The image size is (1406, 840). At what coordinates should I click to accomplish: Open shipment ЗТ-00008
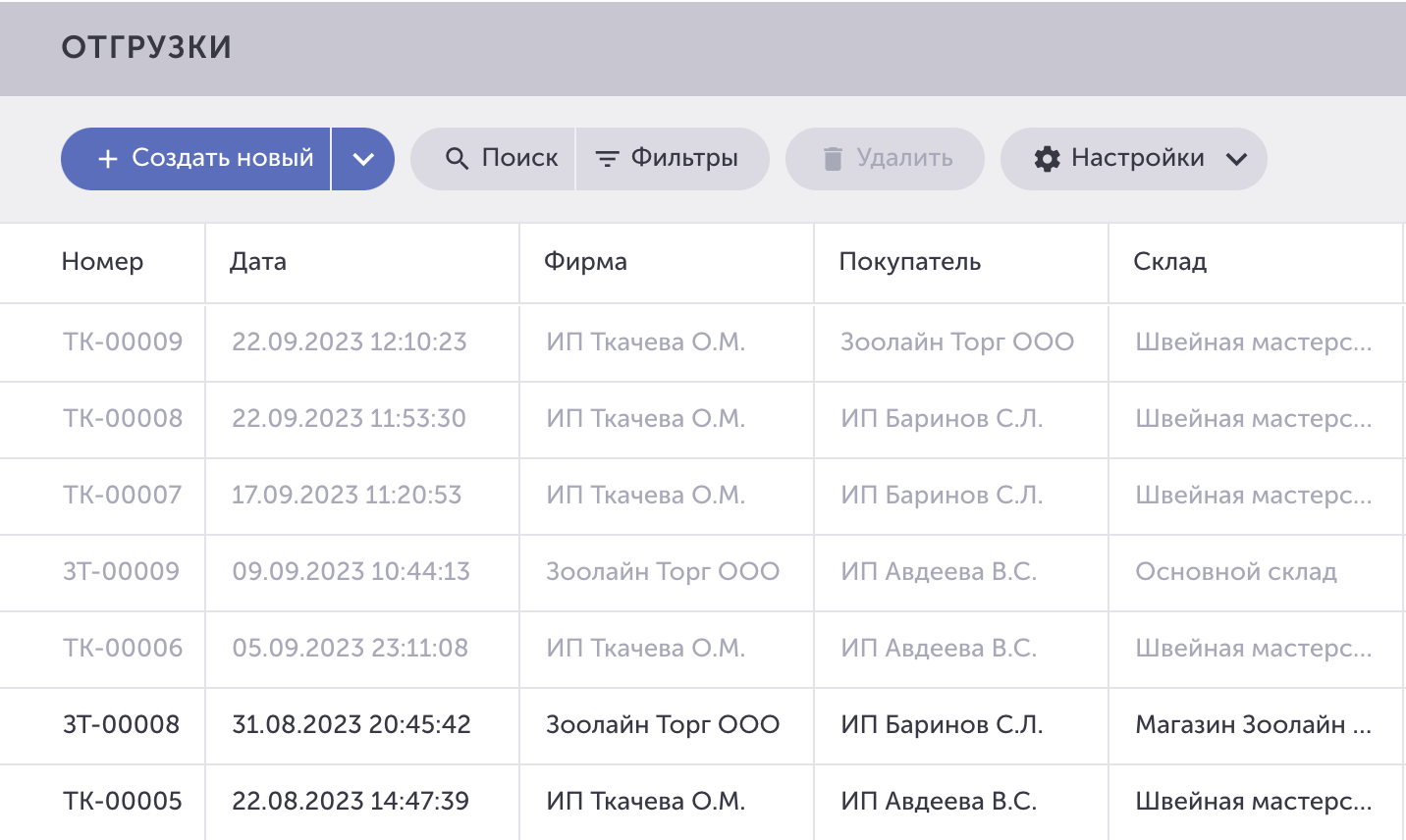coord(122,724)
